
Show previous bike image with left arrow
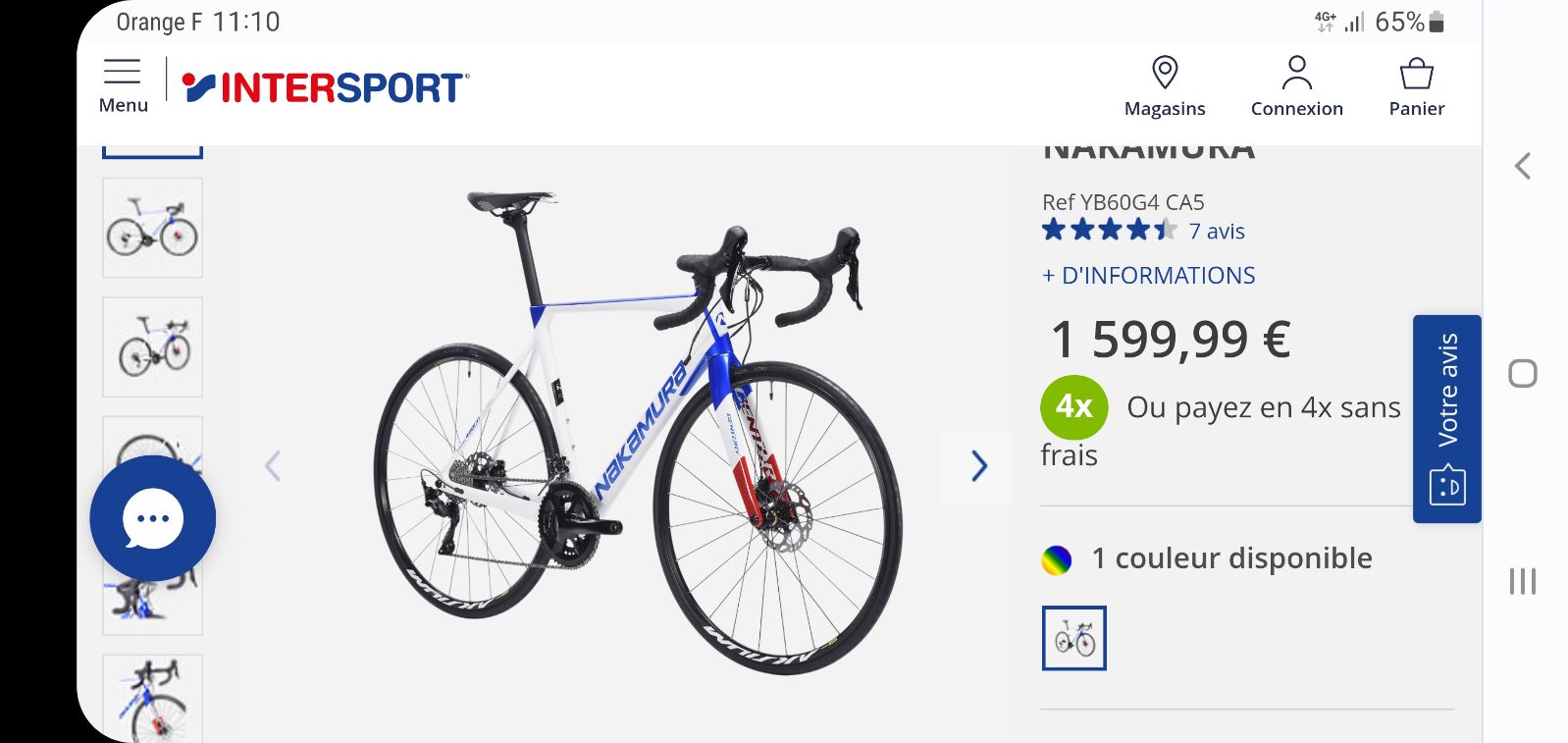pos(274,466)
